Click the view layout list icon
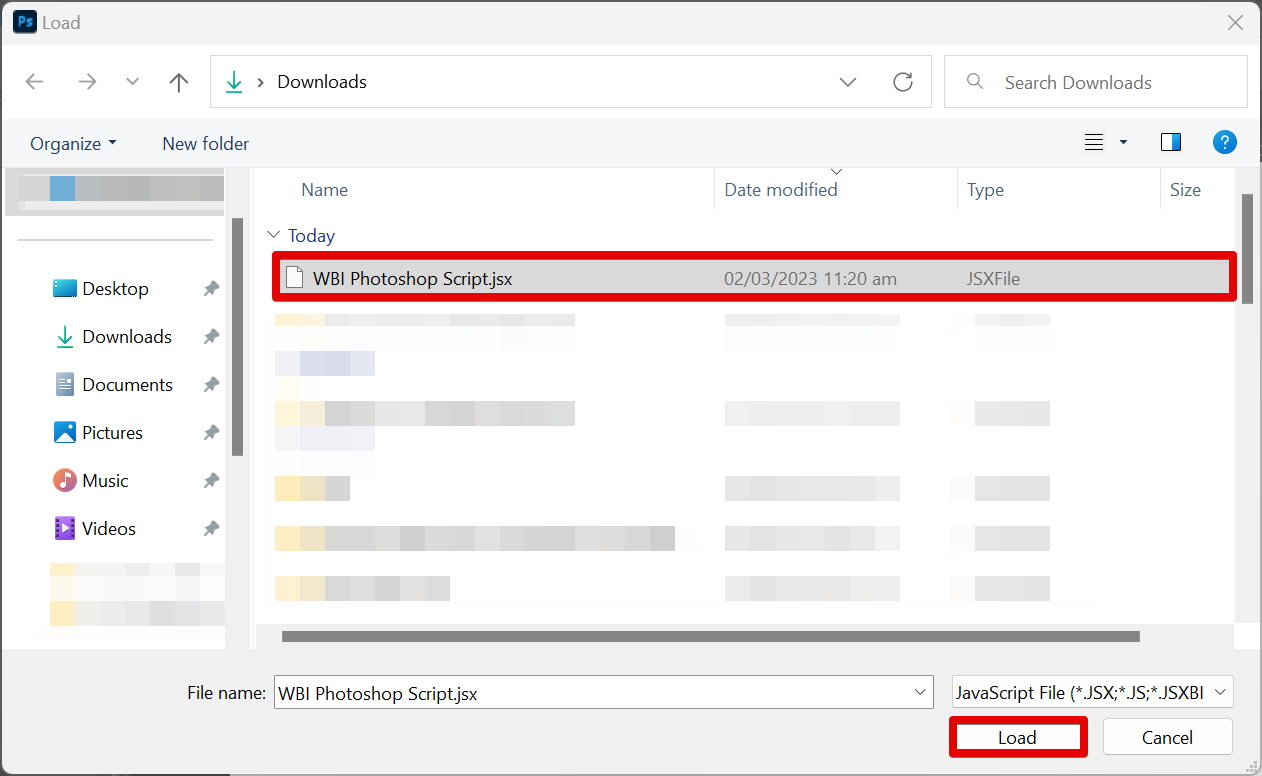Screen dimensions: 1262x776 [1094, 143]
